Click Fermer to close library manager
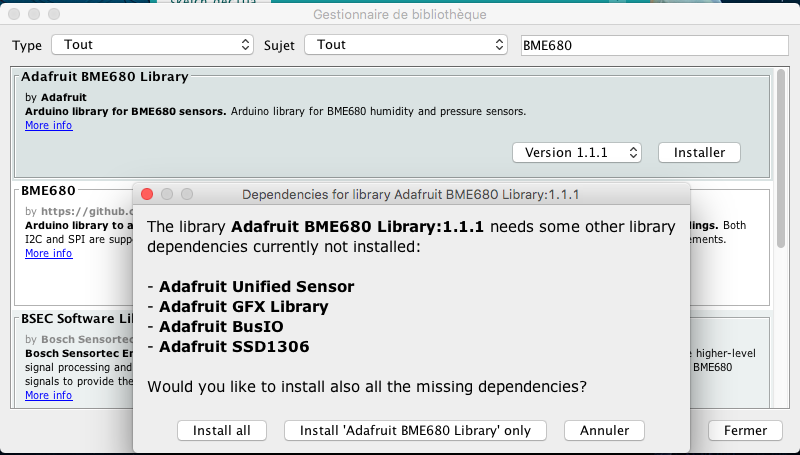 pos(745,430)
